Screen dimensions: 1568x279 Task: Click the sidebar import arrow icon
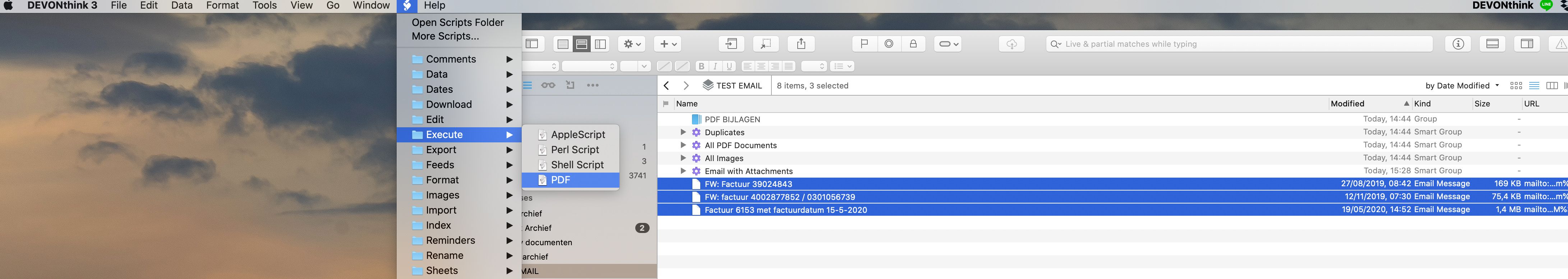click(570, 85)
